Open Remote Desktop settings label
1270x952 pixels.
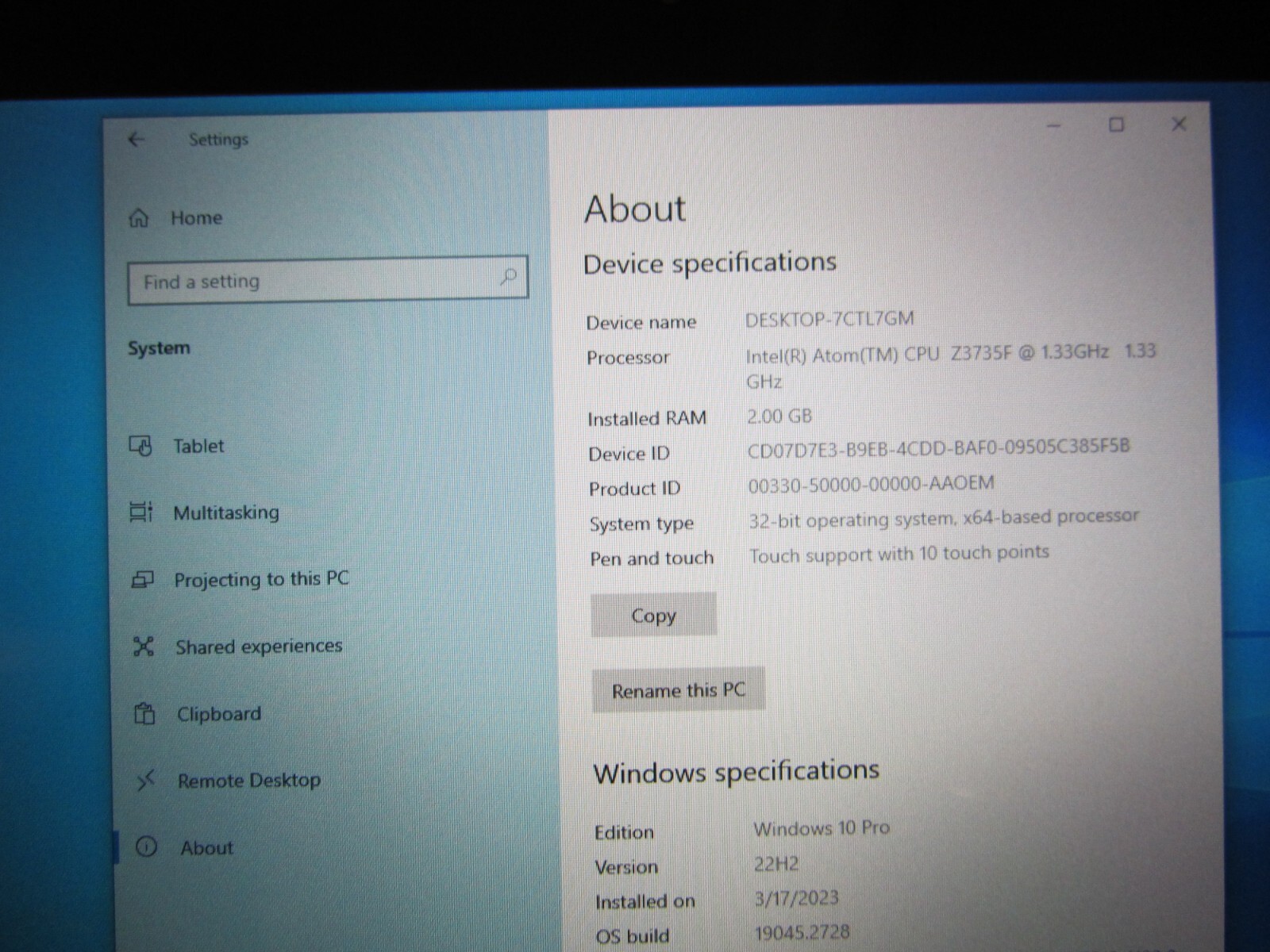pyautogui.click(x=249, y=781)
